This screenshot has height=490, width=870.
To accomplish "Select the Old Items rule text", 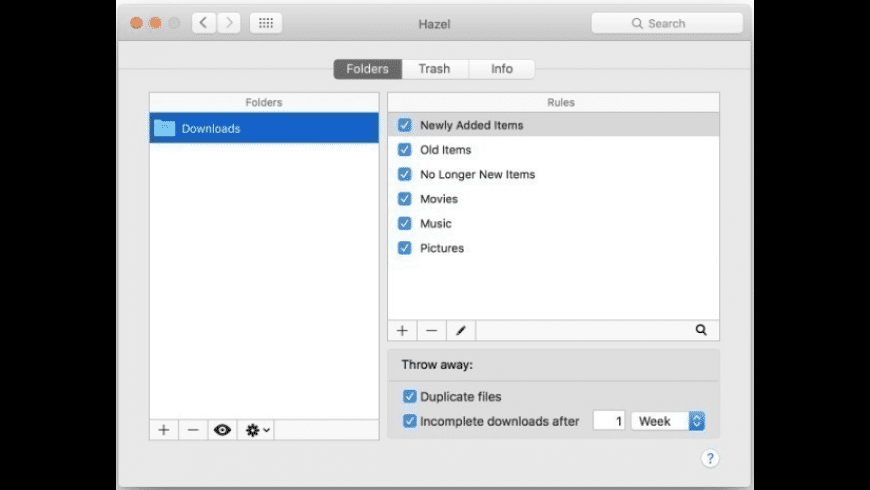I will point(446,150).
